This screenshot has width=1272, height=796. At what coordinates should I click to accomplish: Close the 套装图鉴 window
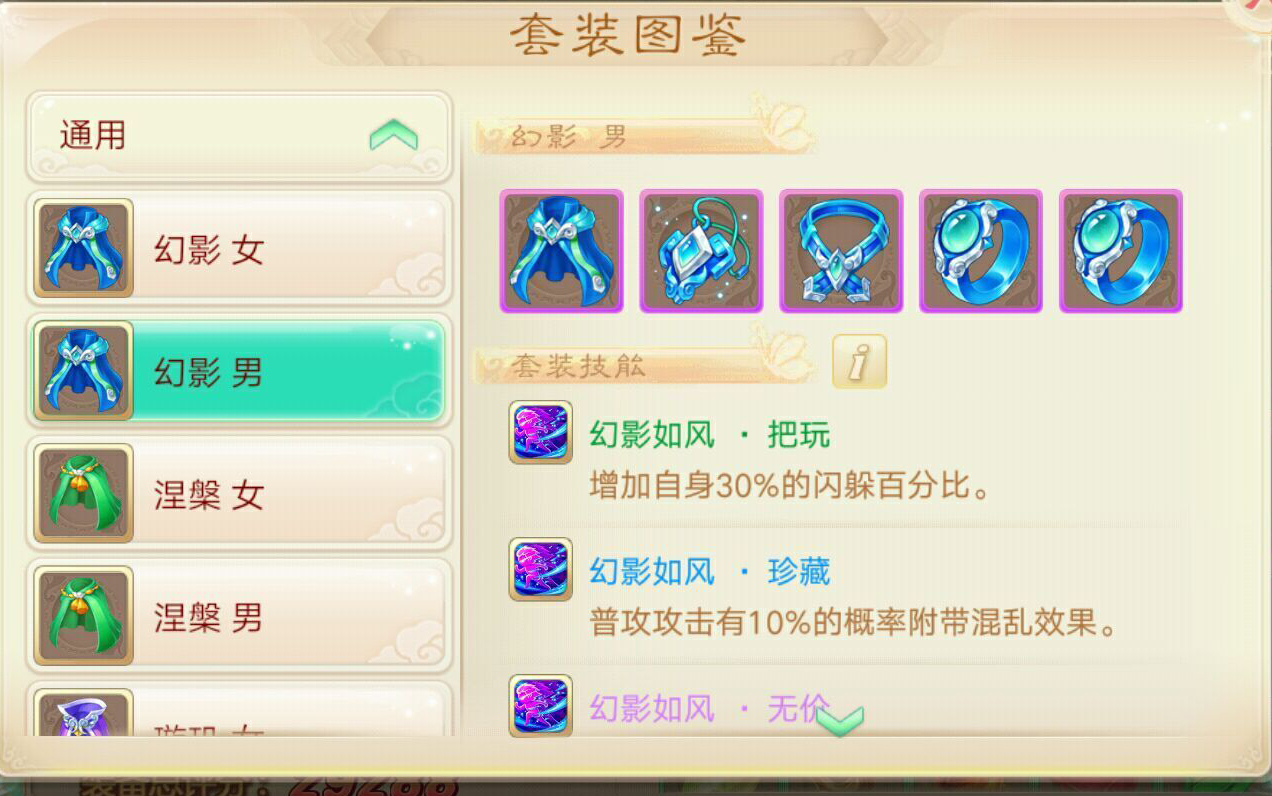click(x=1258, y=8)
